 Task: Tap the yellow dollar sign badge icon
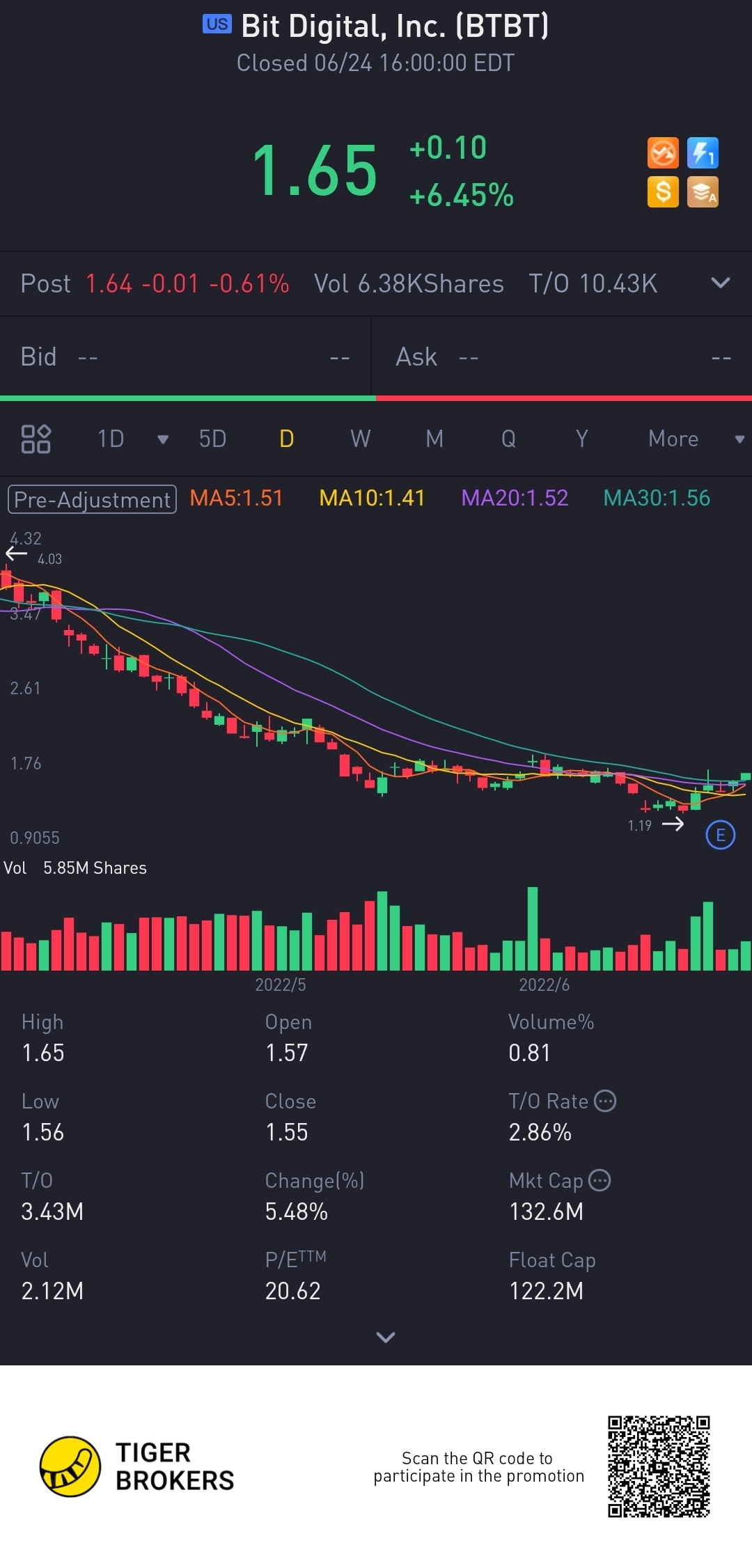[x=663, y=191]
